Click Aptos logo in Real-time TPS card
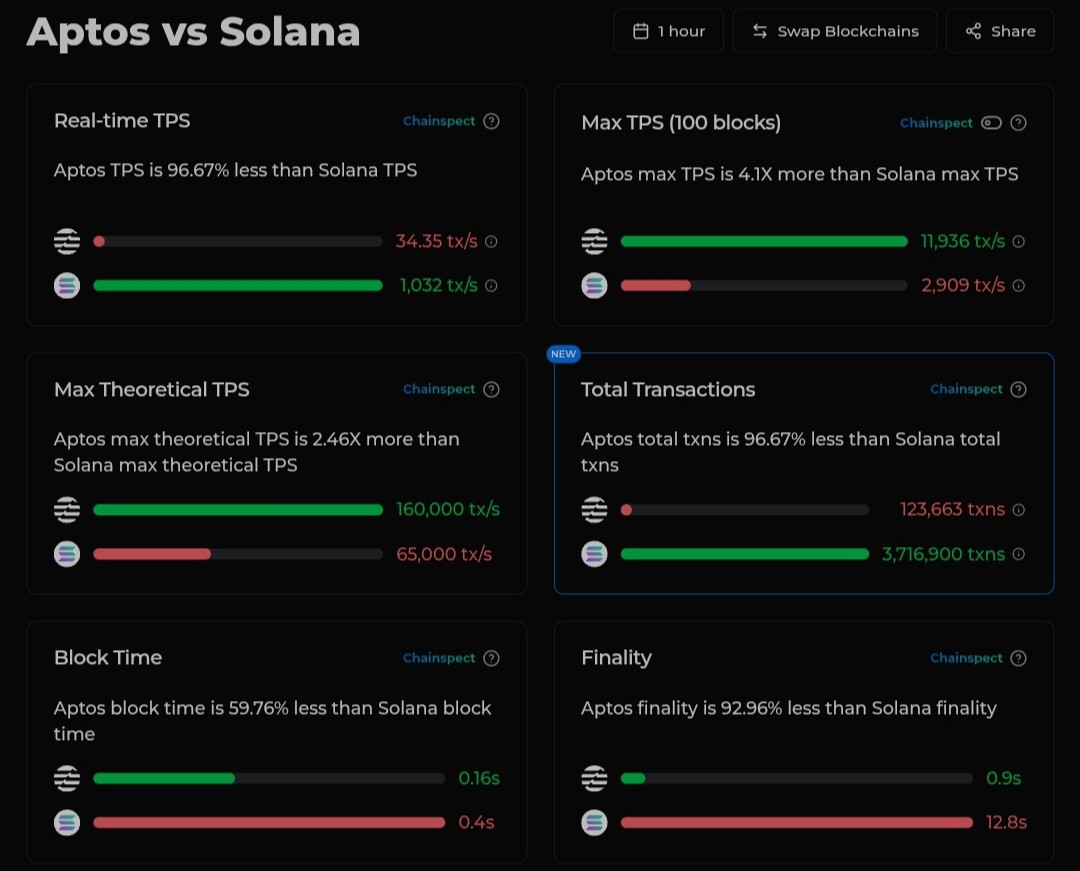 (x=67, y=241)
